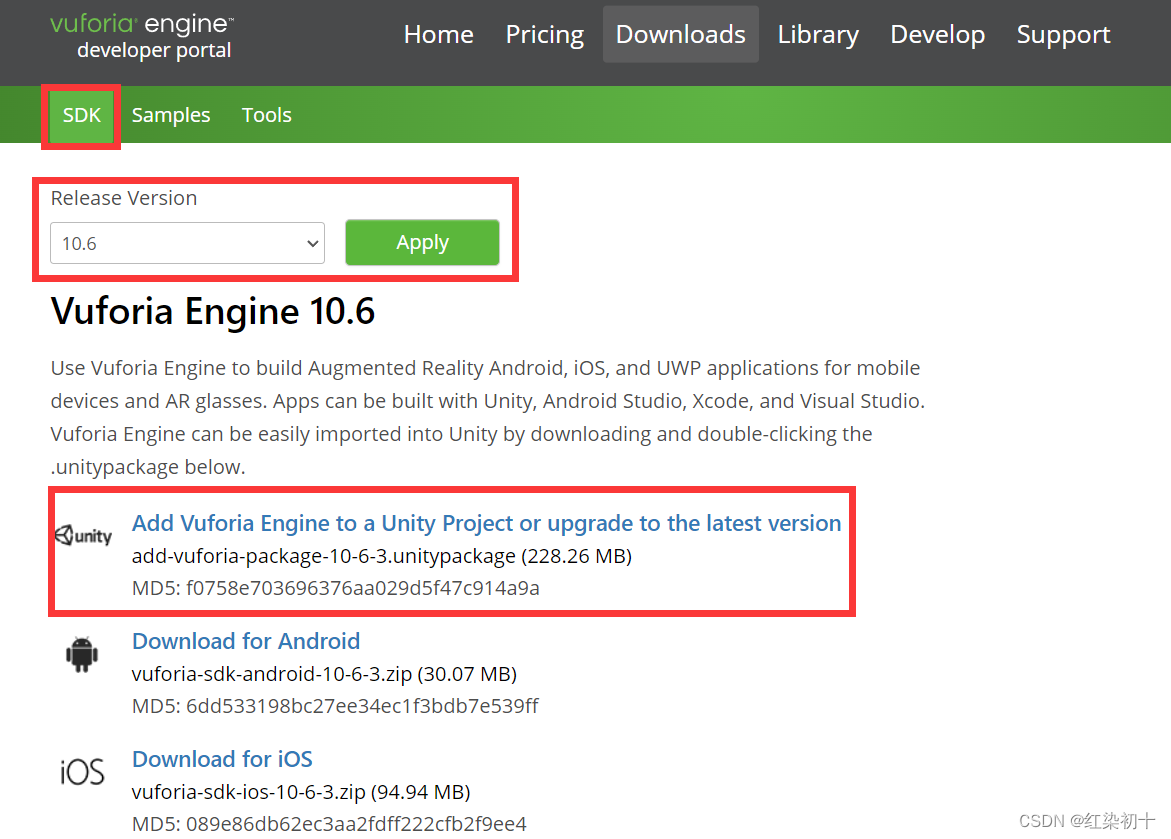
Task: Expand the Release Version 10.6 dropdown
Action: tap(187, 243)
